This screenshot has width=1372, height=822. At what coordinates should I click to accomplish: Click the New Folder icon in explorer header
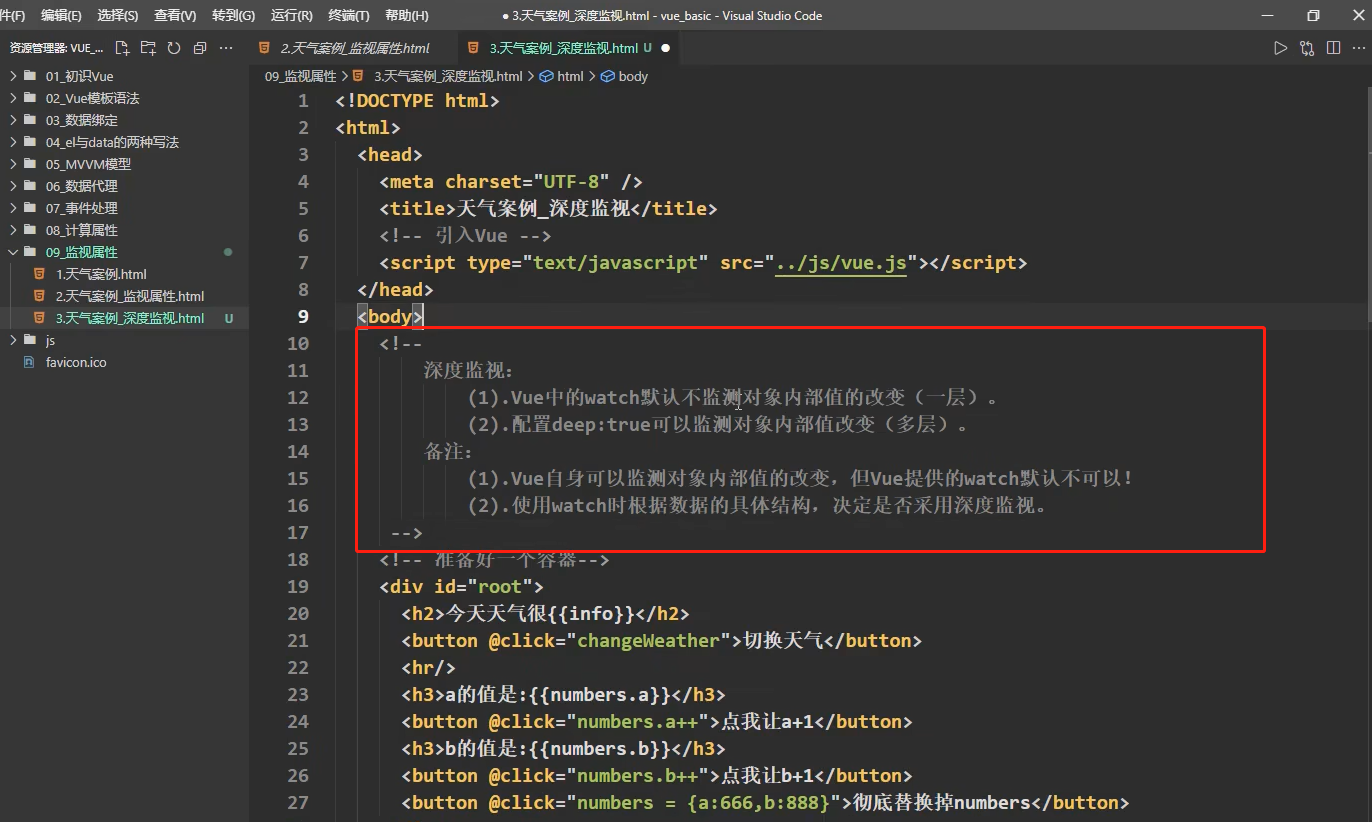[148, 48]
